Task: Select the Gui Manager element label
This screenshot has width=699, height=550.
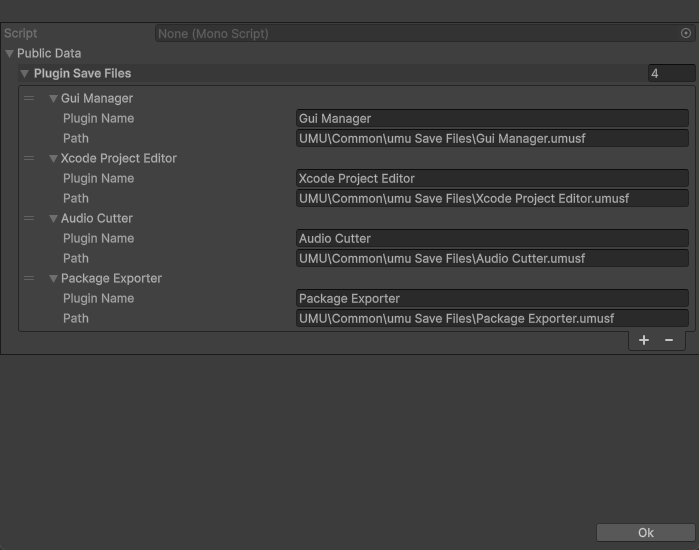Action: pos(97,99)
